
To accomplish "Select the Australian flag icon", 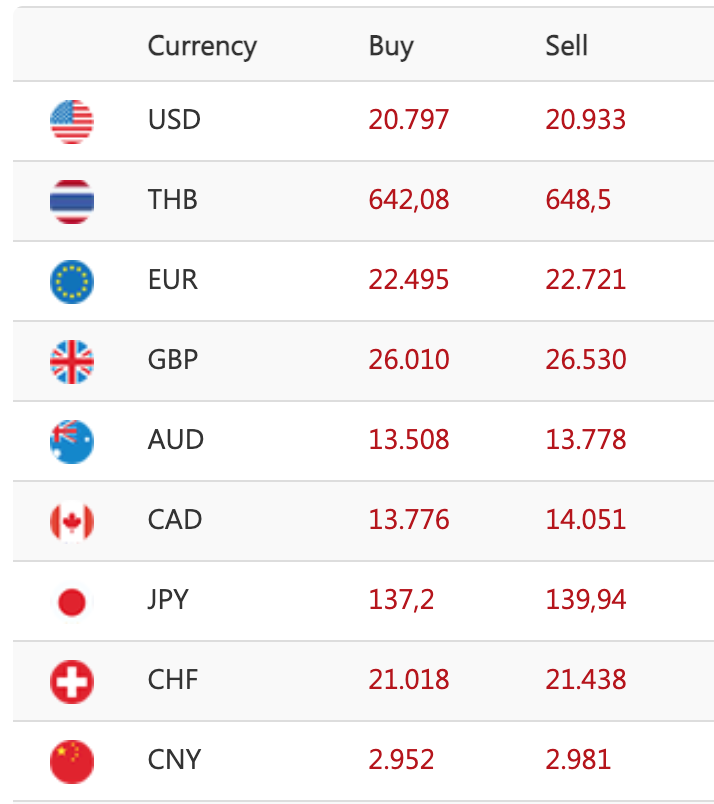I will [x=72, y=442].
